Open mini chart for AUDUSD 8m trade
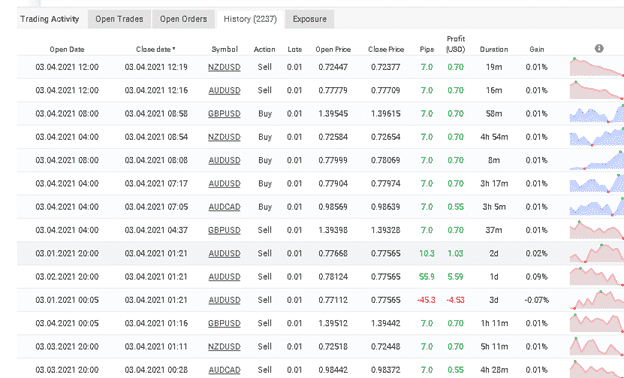Image resolution: width=624 pixels, height=378 pixels. (597, 160)
